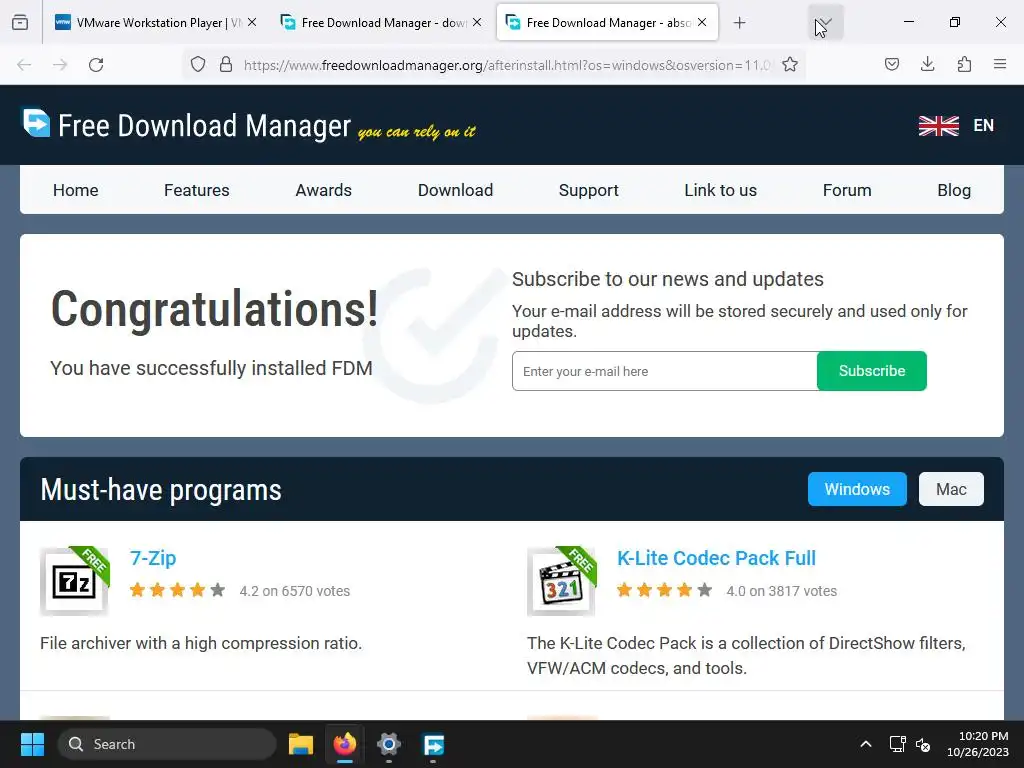Open Settings gear from taskbar

click(x=389, y=744)
